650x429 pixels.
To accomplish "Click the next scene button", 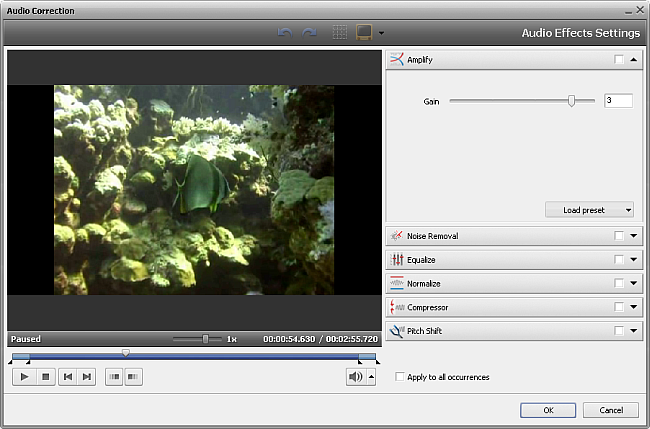I will (x=133, y=377).
